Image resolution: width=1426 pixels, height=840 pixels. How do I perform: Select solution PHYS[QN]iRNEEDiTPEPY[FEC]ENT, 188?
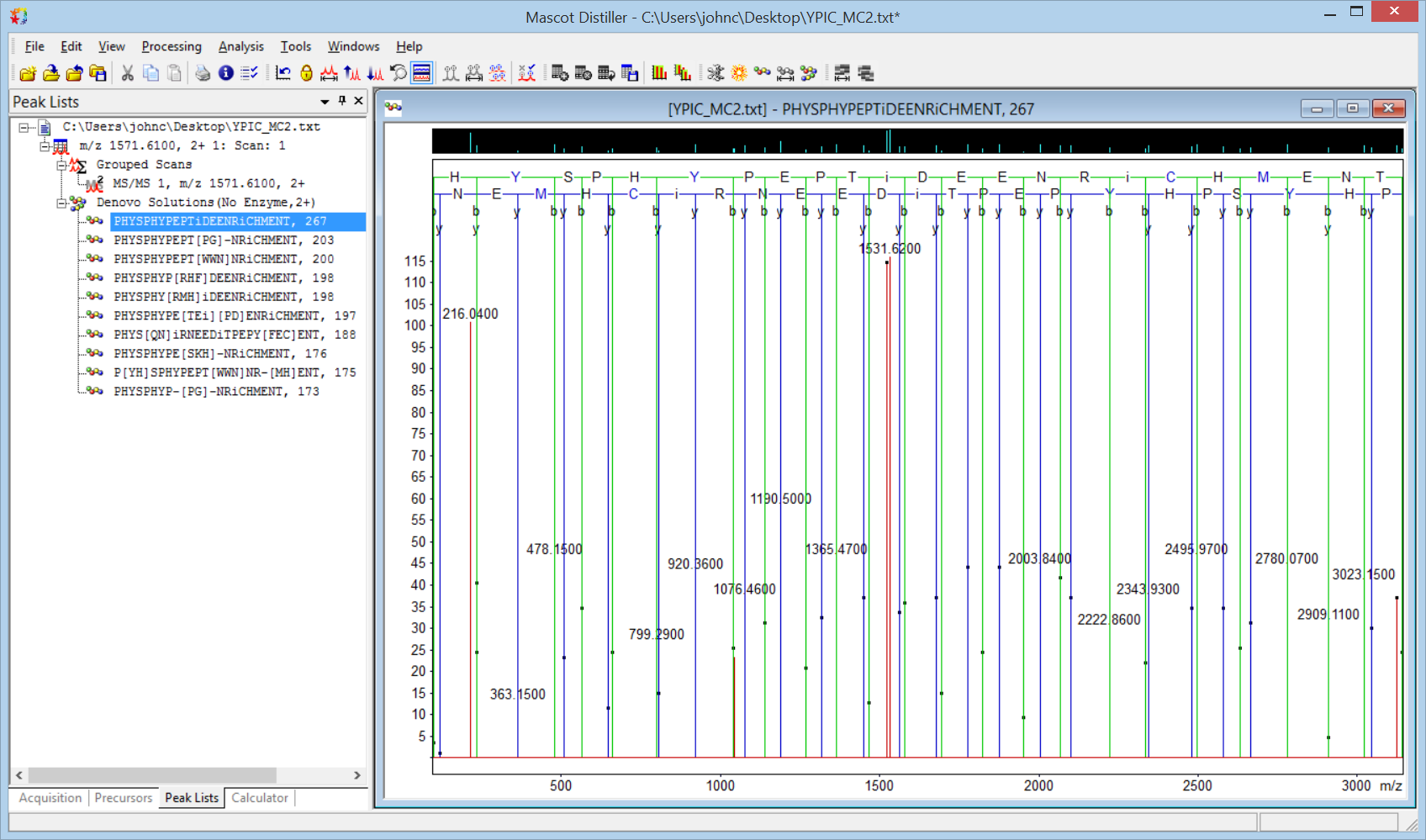[235, 335]
